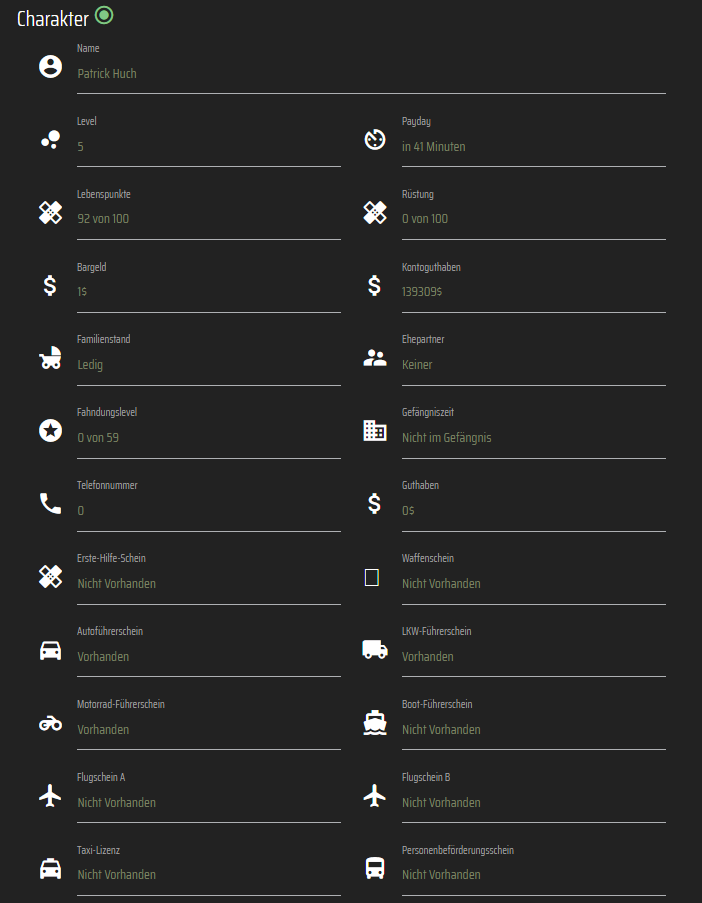Click the dollar icon beside Kontoguthaben
This screenshot has height=903, width=702.
tap(375, 285)
